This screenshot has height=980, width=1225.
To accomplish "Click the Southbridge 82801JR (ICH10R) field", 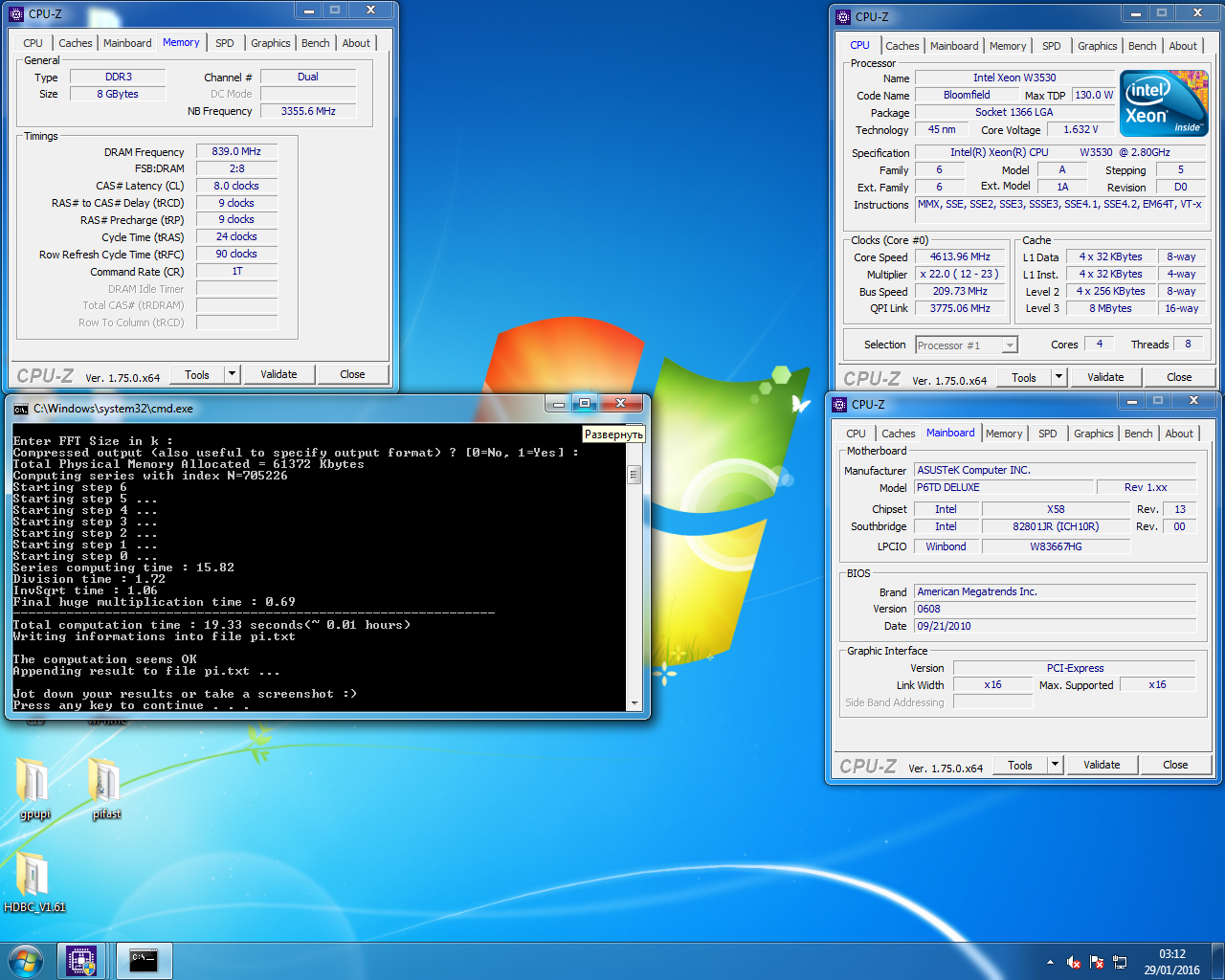I will click(1056, 526).
